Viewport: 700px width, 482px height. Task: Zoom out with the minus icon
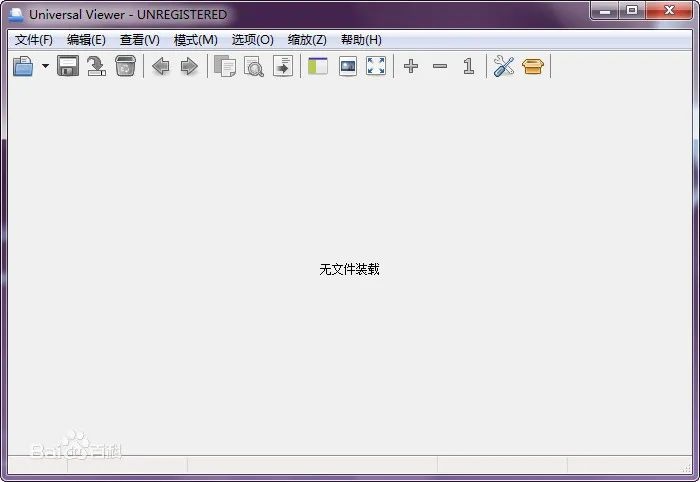[x=440, y=66]
